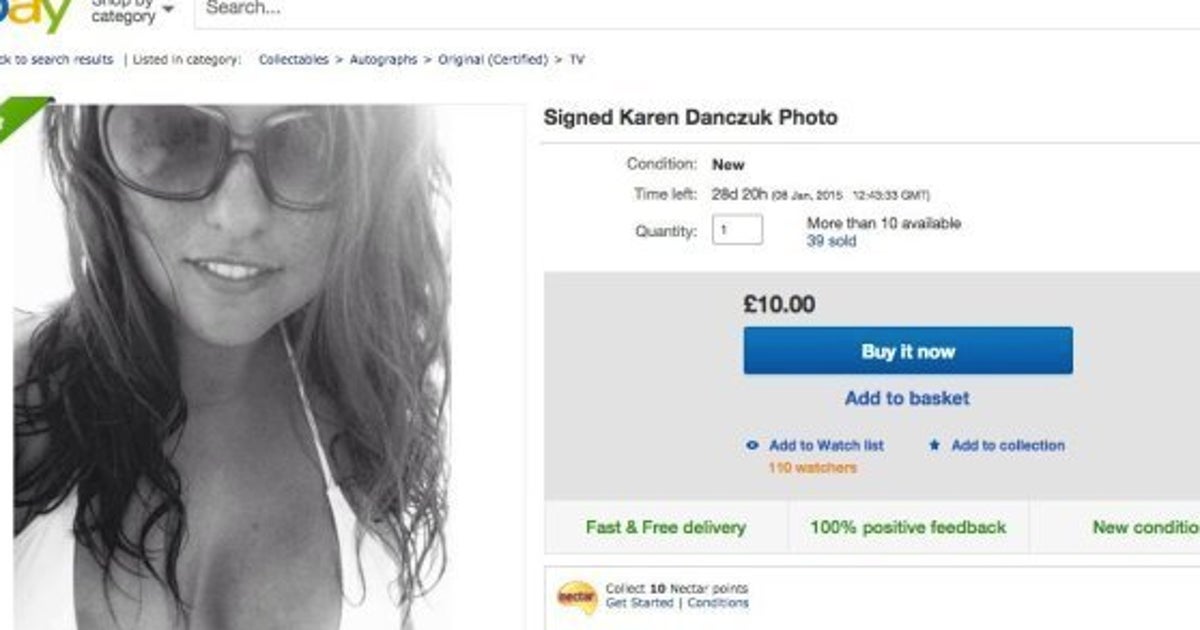Screen dimensions: 1200x630
Task: View the 39 sold link
Action: click(x=831, y=241)
